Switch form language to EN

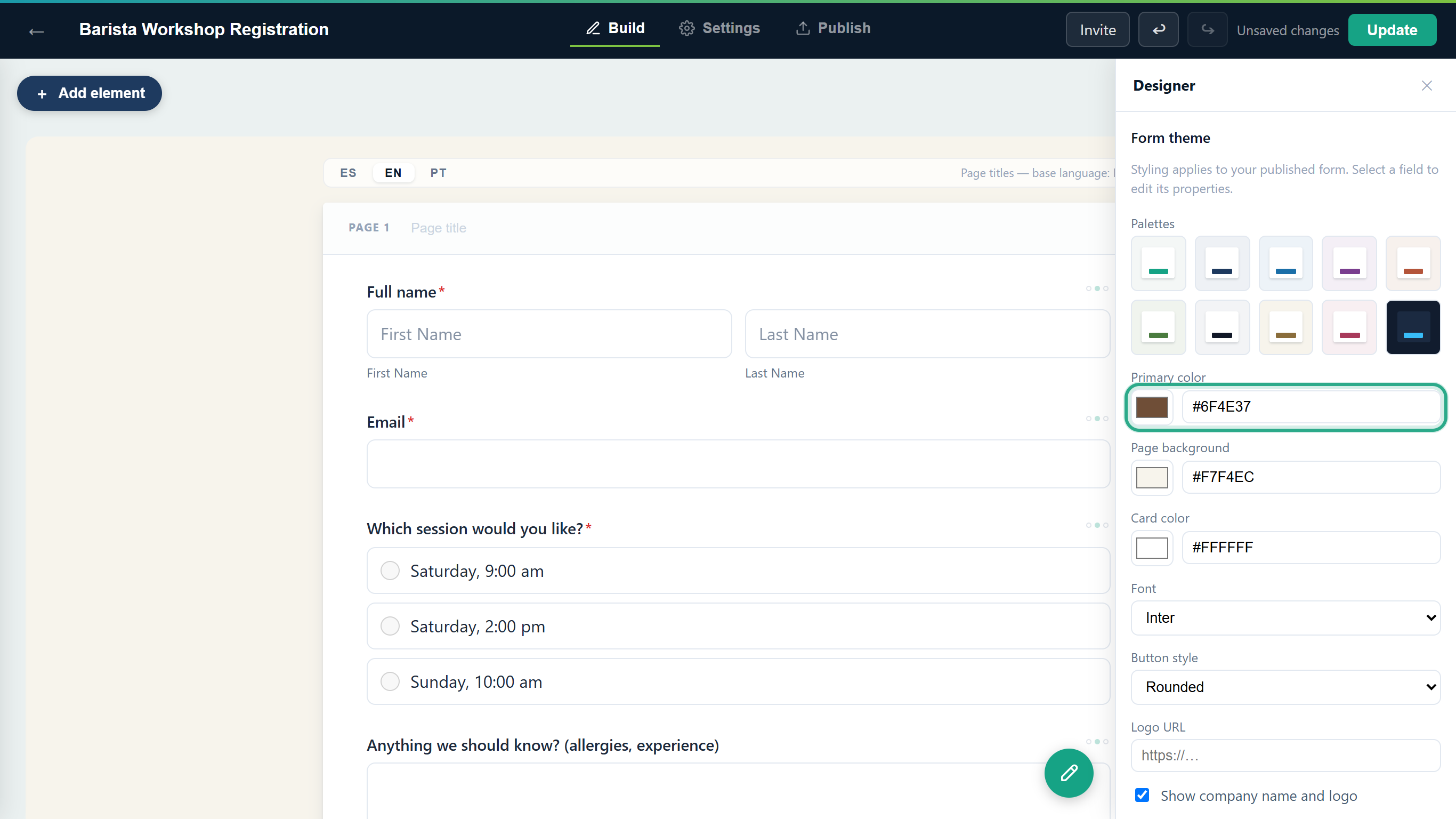pyautogui.click(x=393, y=173)
